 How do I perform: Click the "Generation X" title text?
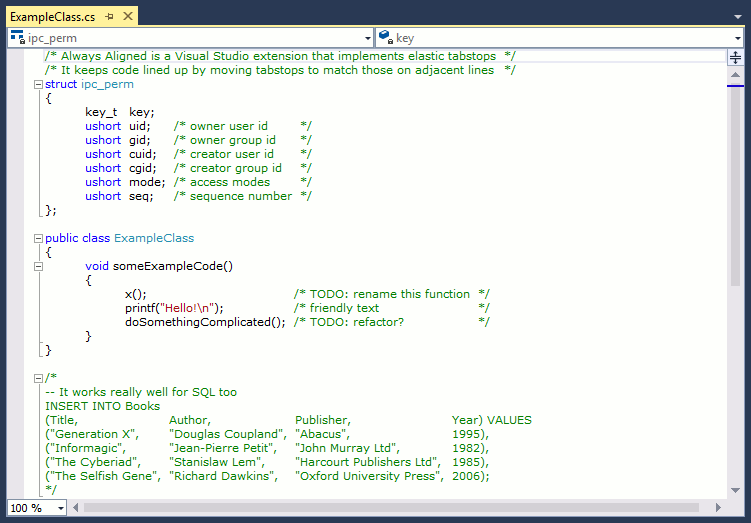click(91, 434)
